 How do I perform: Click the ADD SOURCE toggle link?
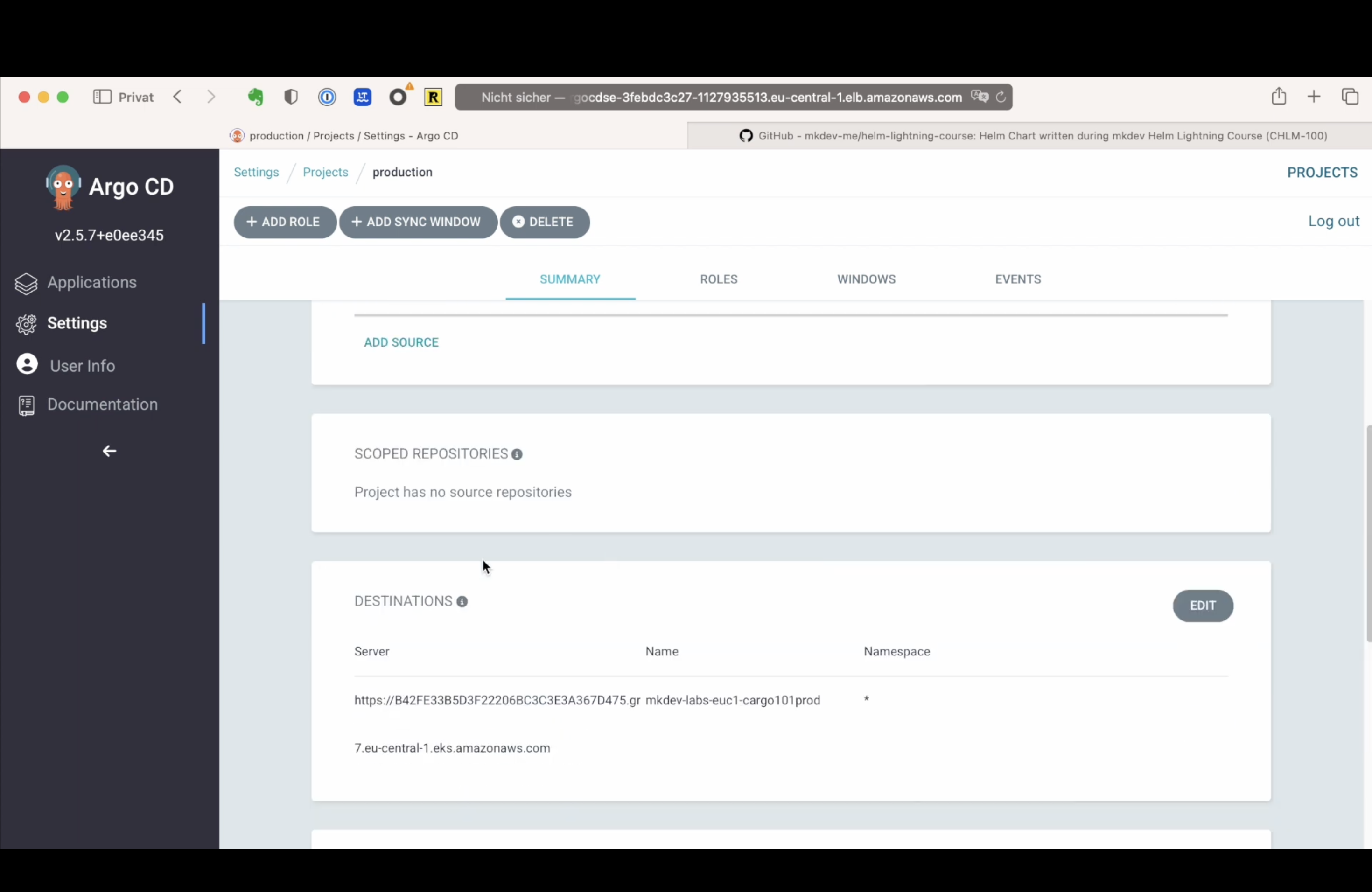pos(401,342)
